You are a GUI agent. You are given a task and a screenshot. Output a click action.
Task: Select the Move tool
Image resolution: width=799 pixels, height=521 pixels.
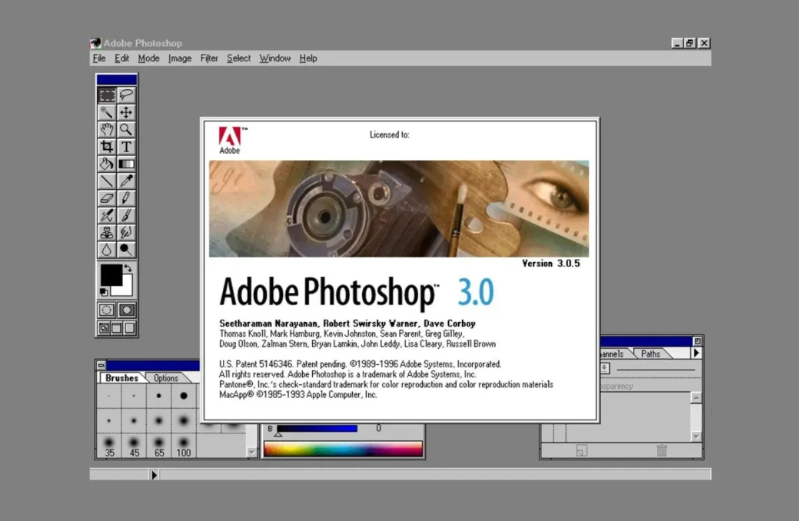pos(126,112)
